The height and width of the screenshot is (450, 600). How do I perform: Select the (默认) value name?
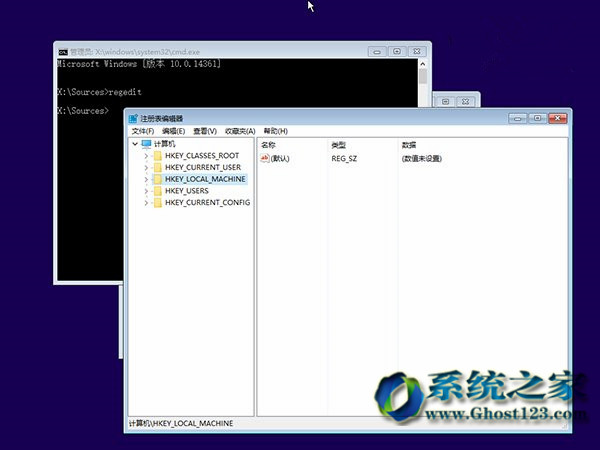click(x=280, y=158)
